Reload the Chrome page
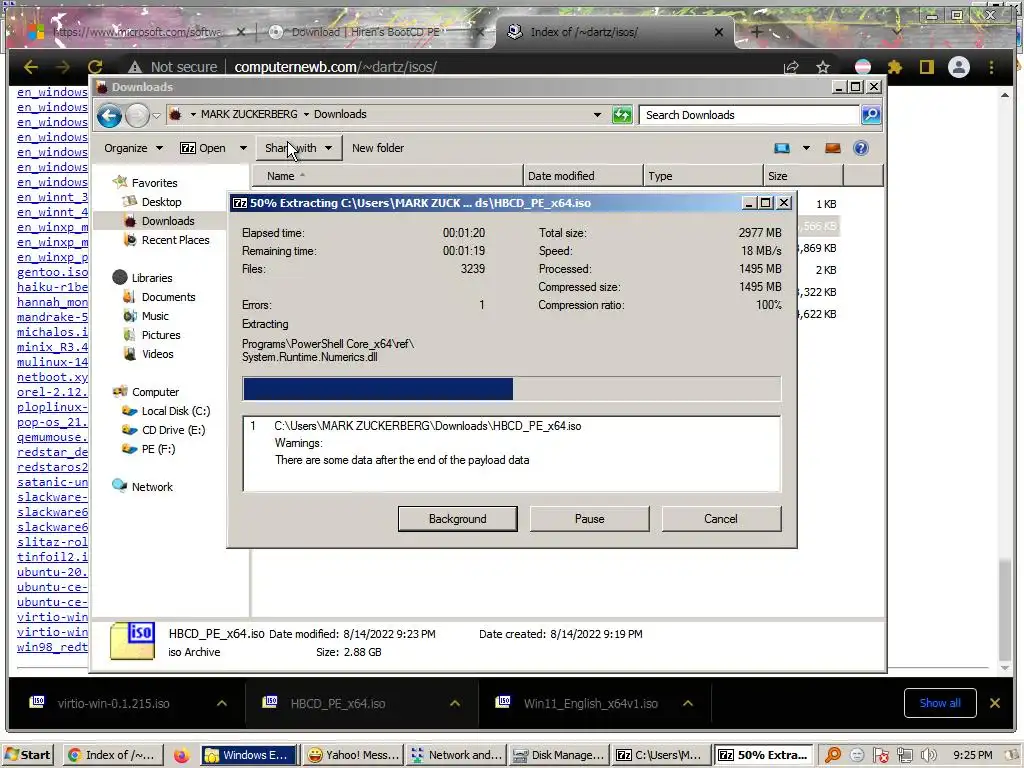The image size is (1024, 768). pos(95,67)
